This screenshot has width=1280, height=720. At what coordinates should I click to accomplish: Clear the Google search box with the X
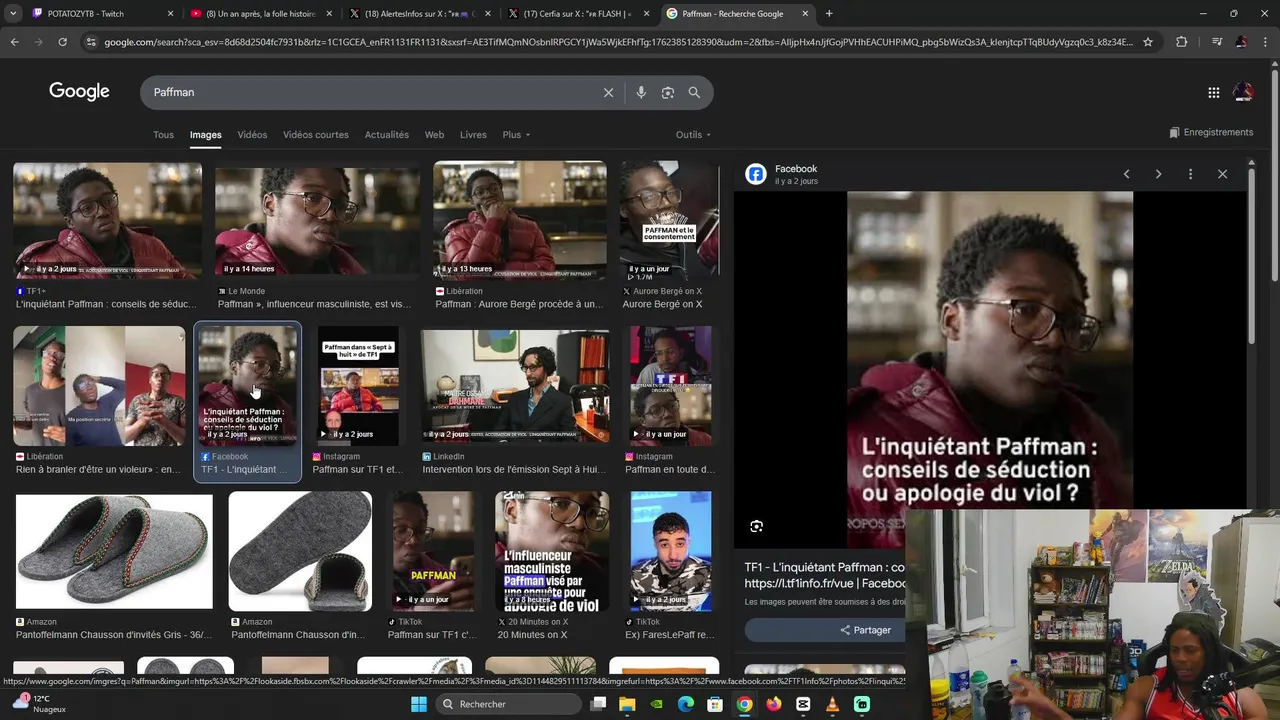[608, 92]
